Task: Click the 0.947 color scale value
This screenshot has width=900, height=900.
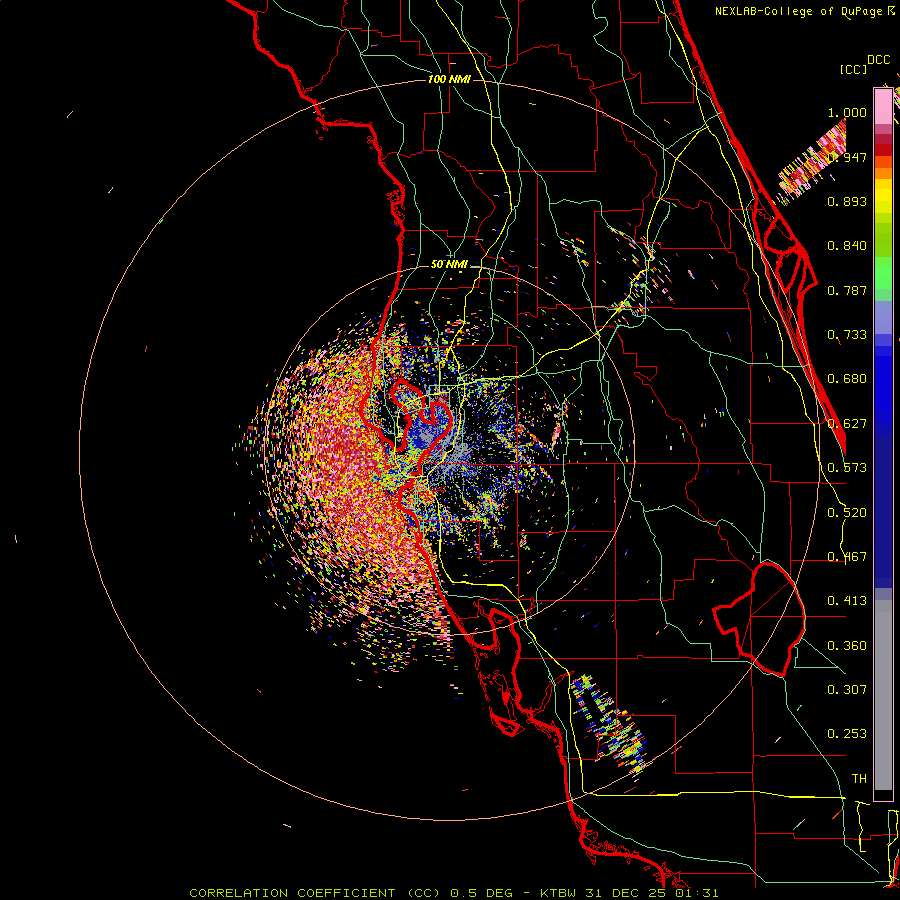Action: 847,157
